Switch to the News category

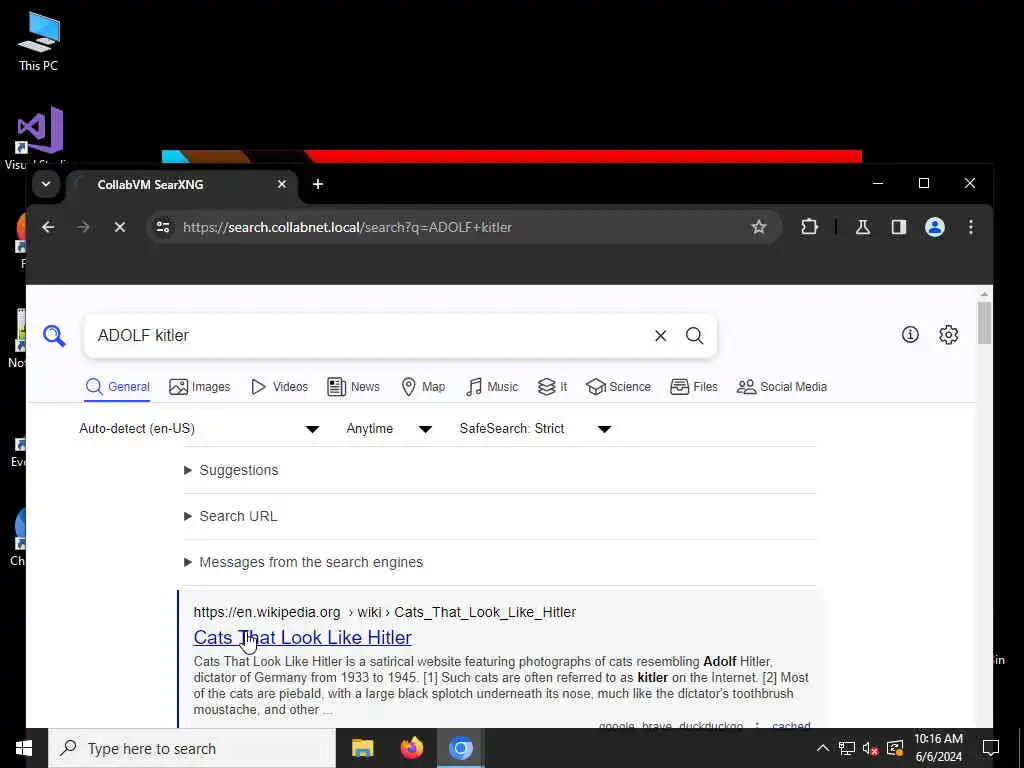tap(353, 387)
